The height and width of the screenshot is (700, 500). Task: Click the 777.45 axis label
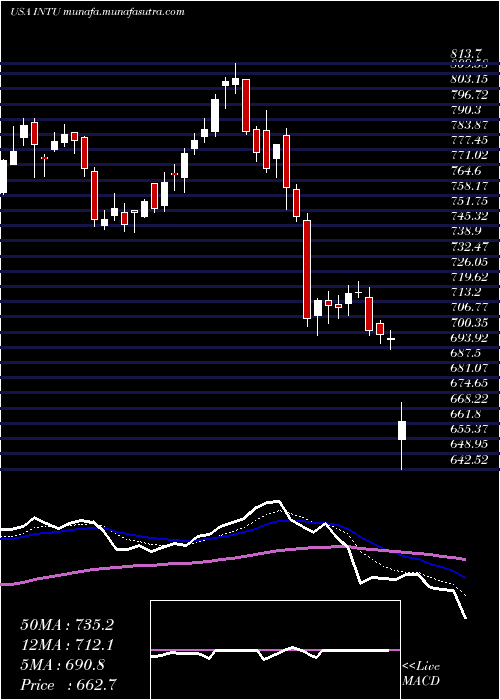471,140
